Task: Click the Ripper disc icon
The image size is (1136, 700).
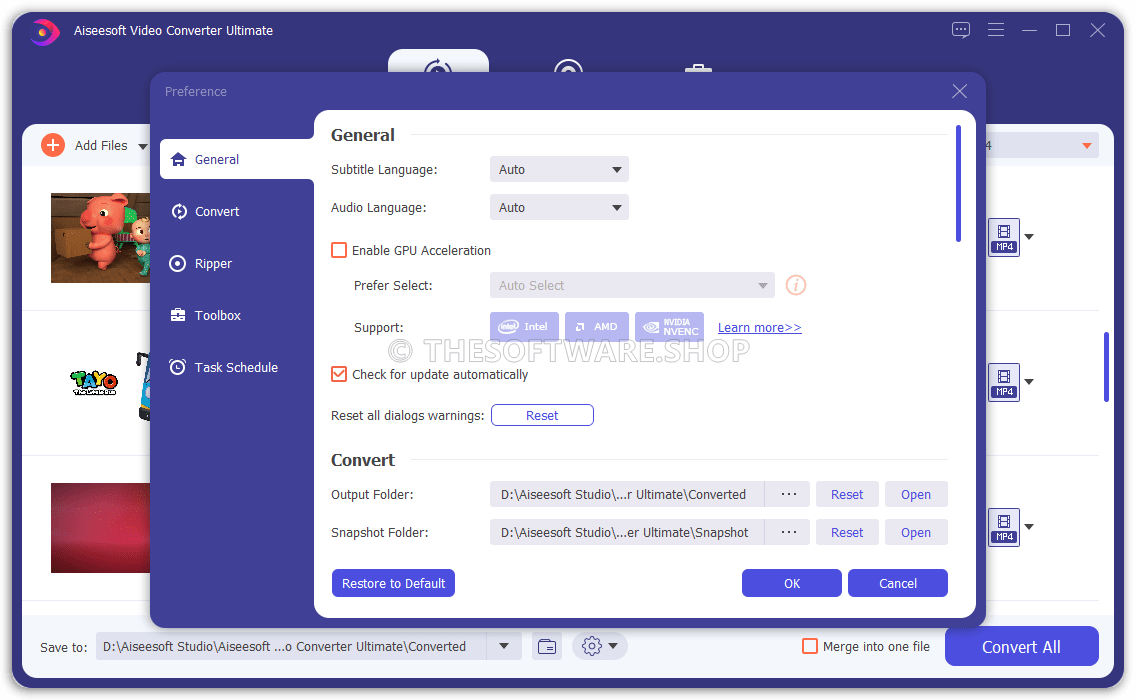Action: [x=178, y=264]
